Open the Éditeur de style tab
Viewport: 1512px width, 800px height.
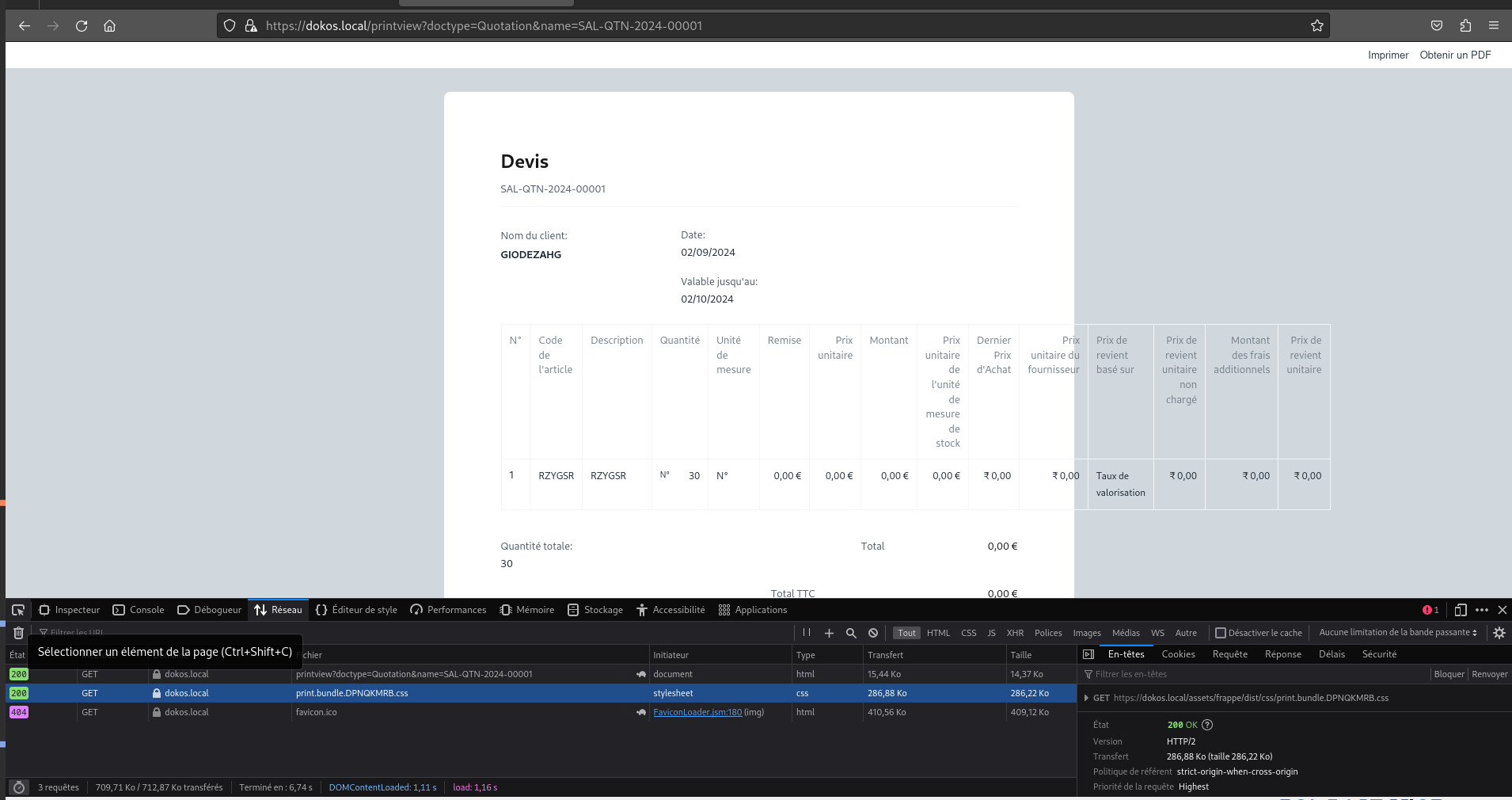pos(356,610)
